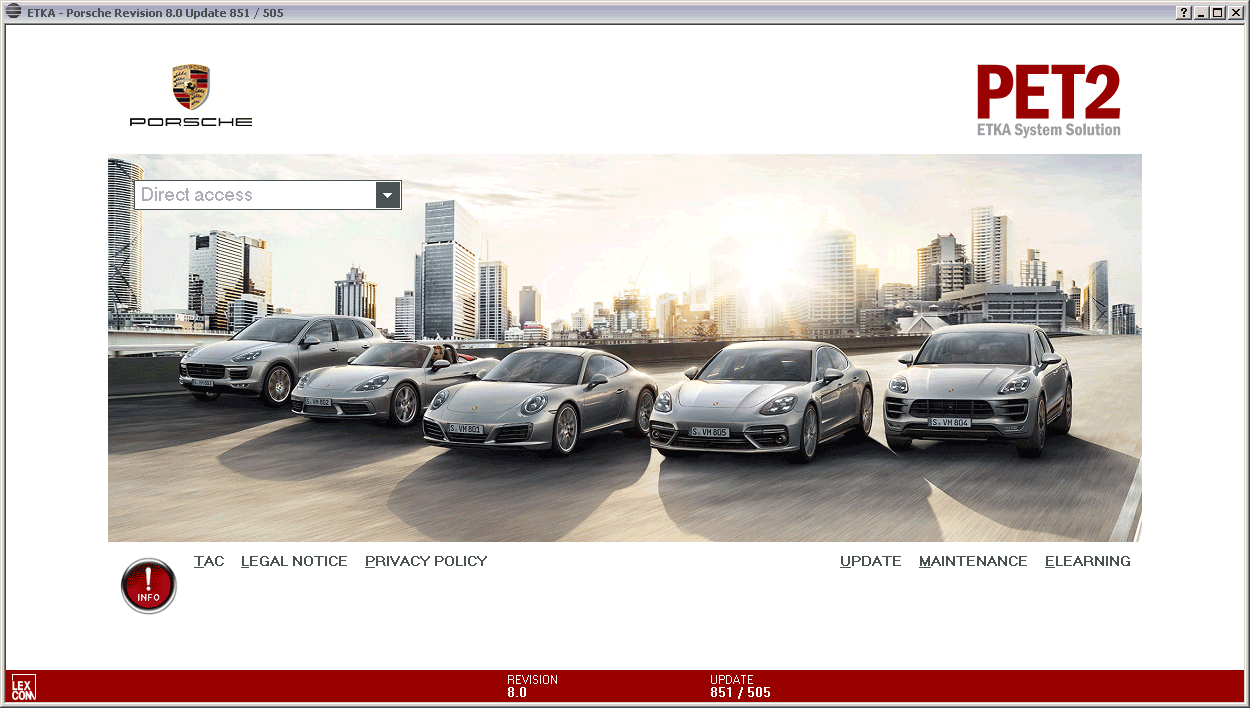Click the PET2 ETKA System Solution logo
This screenshot has height=708, width=1250.
click(1048, 100)
